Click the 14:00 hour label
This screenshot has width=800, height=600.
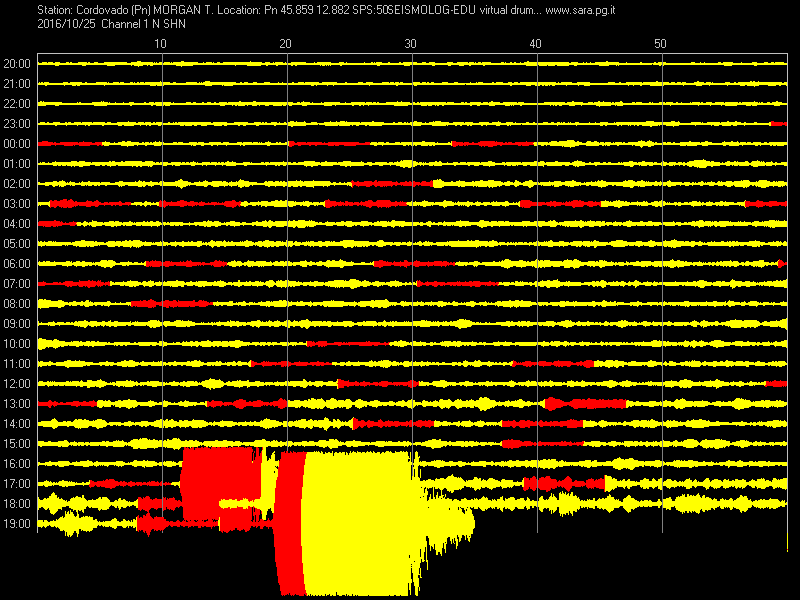(x=17, y=423)
